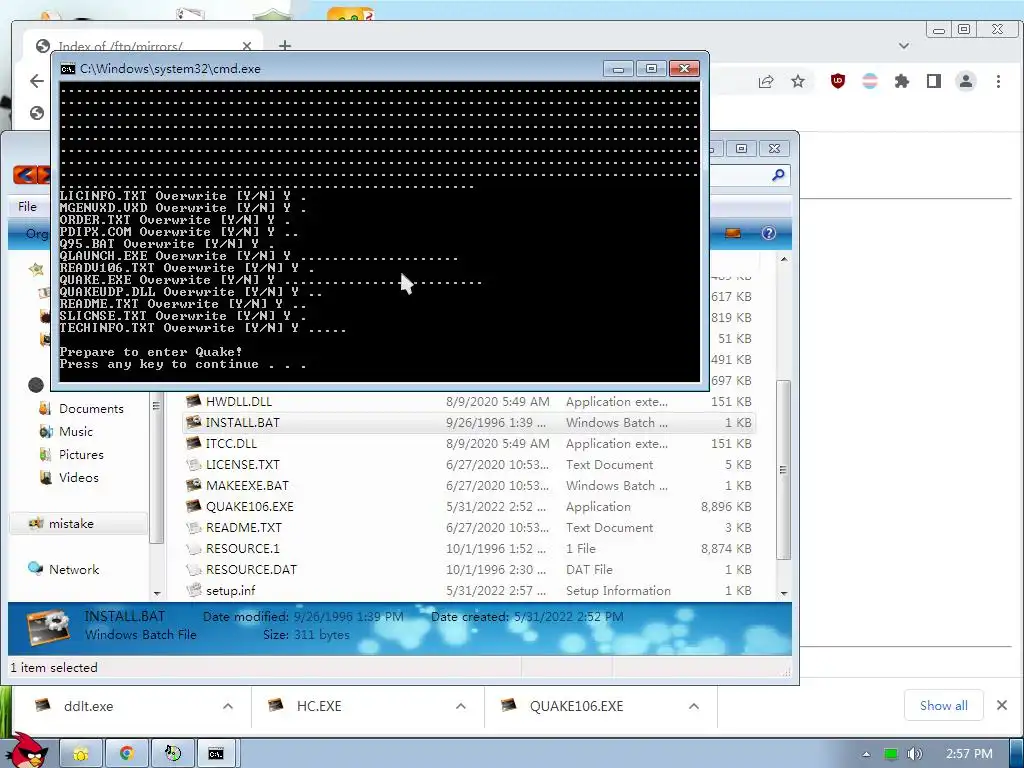Open the ddlt.exe download item
The image size is (1024, 768).
click(x=88, y=706)
